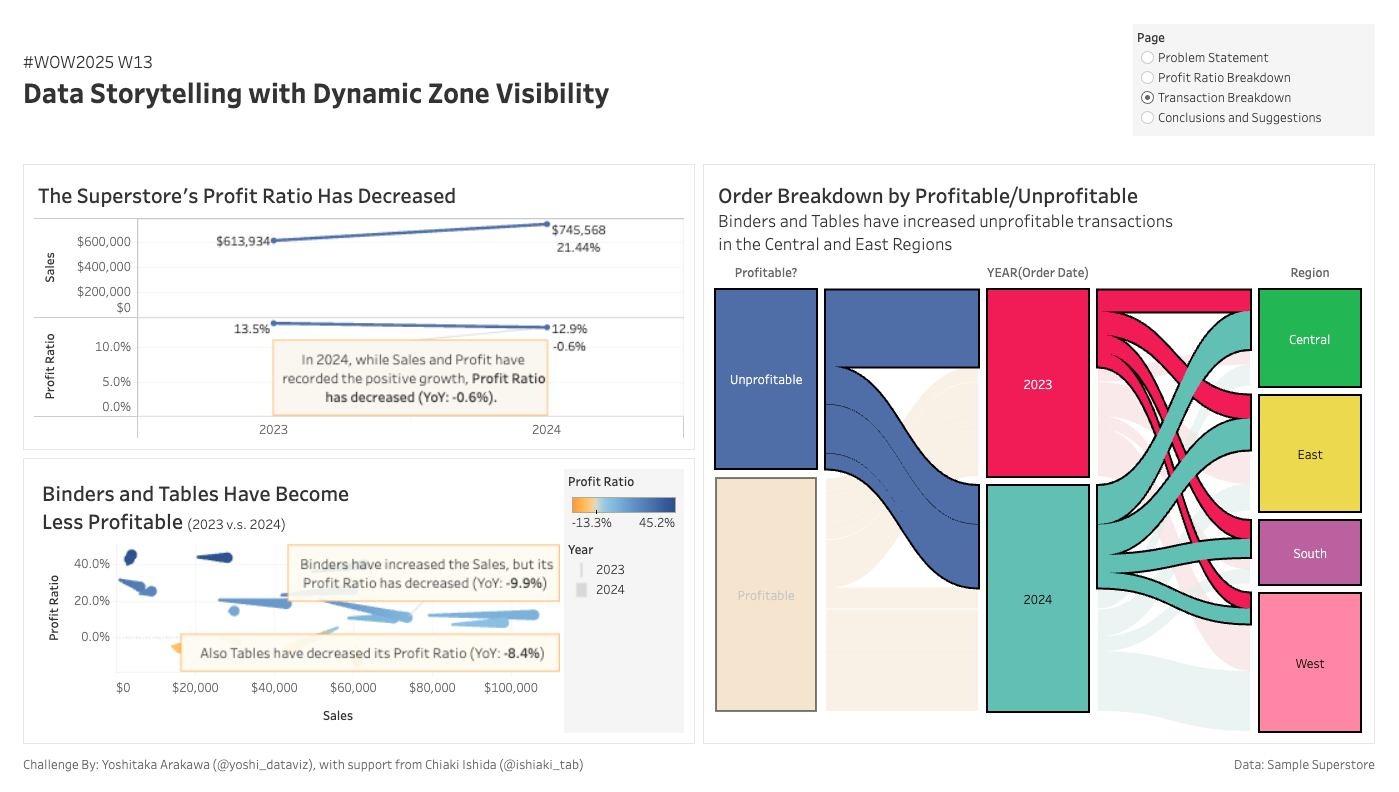This screenshot has height=792, width=1399.
Task: Select the Unprofitable node in Sankey chart
Action: [x=766, y=379]
